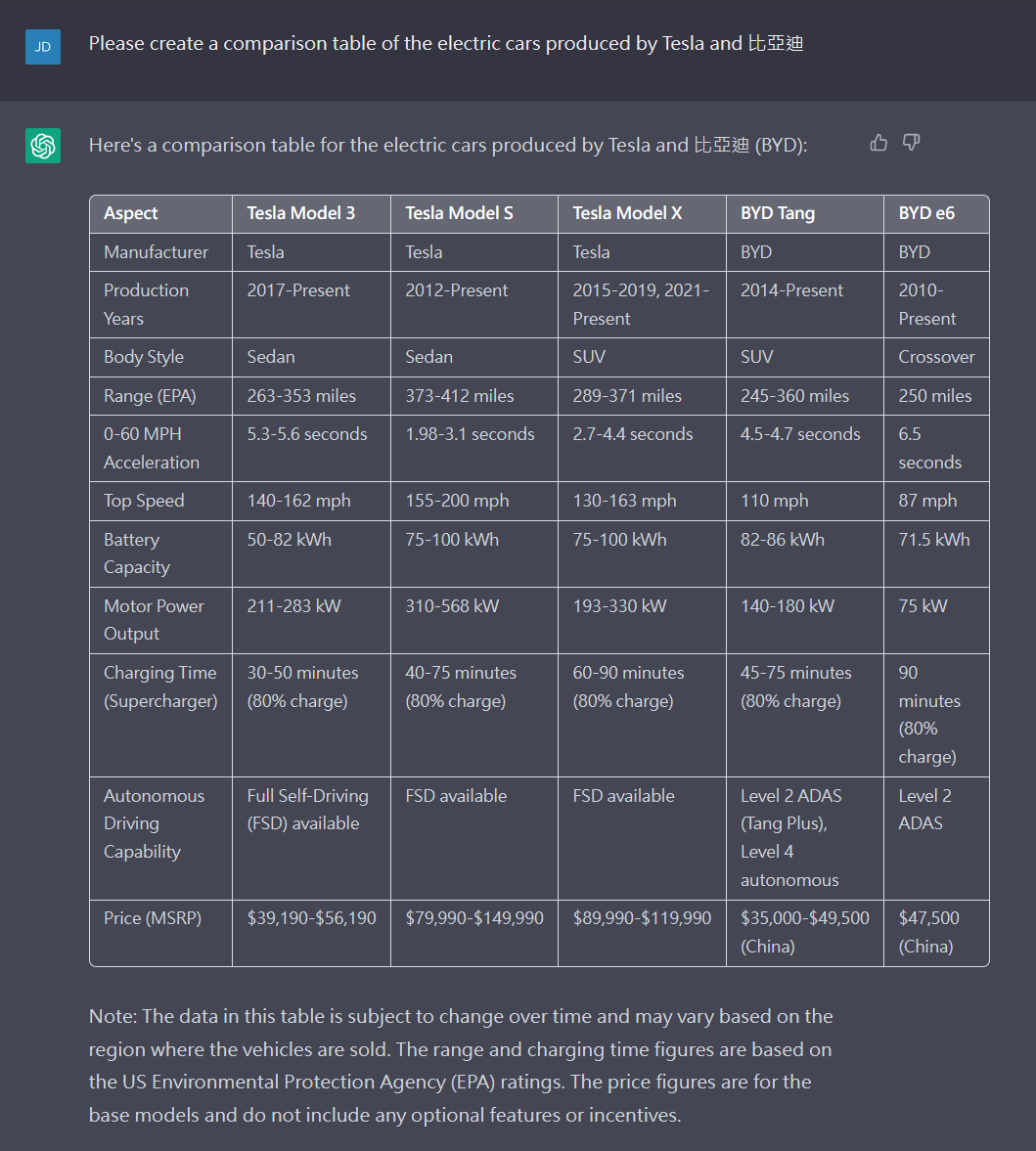1036x1151 pixels.
Task: Click the user prompt message text
Action: [x=446, y=44]
